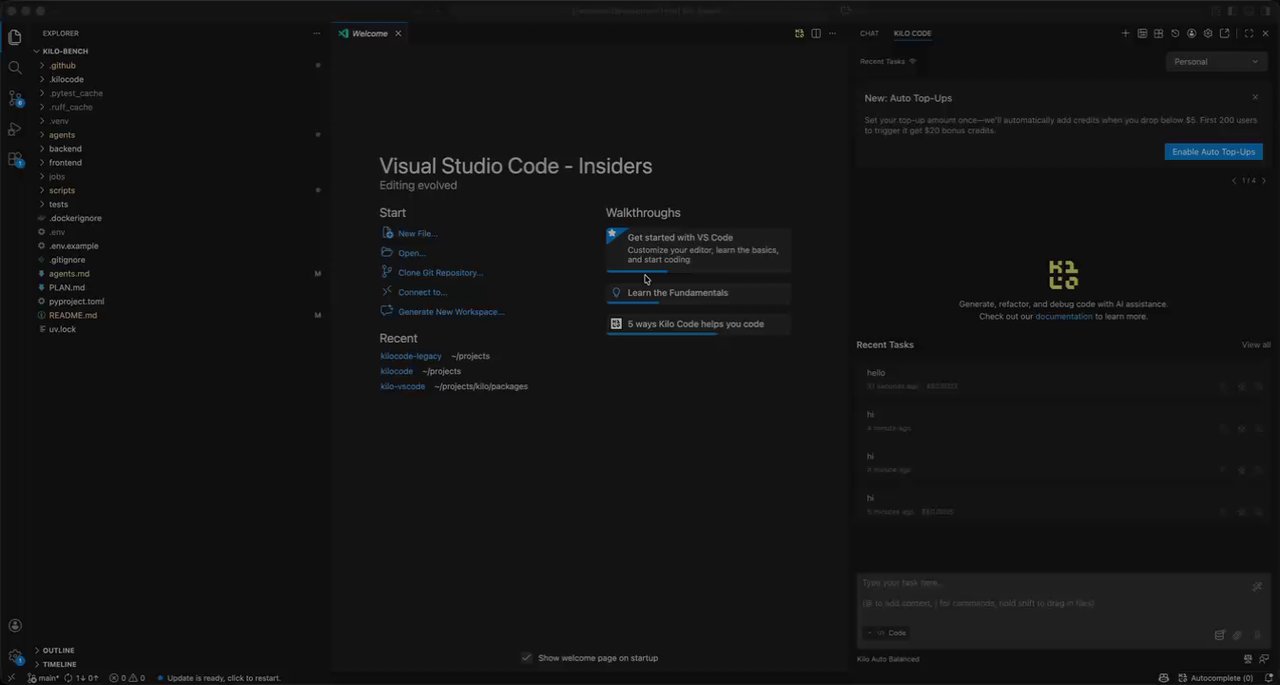1280x685 pixels.
Task: Open editor More Actions ellipsis
Action: (x=832, y=33)
